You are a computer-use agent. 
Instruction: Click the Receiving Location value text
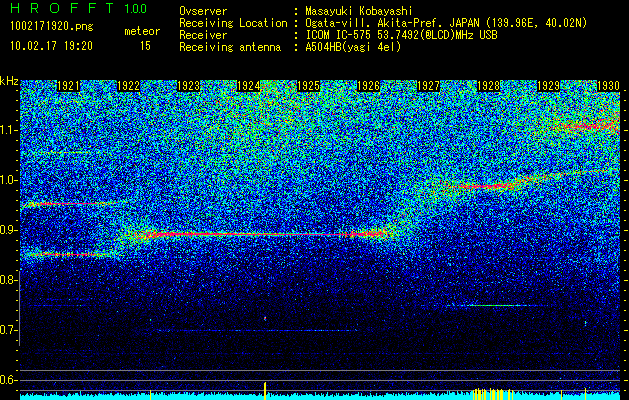coord(446,23)
